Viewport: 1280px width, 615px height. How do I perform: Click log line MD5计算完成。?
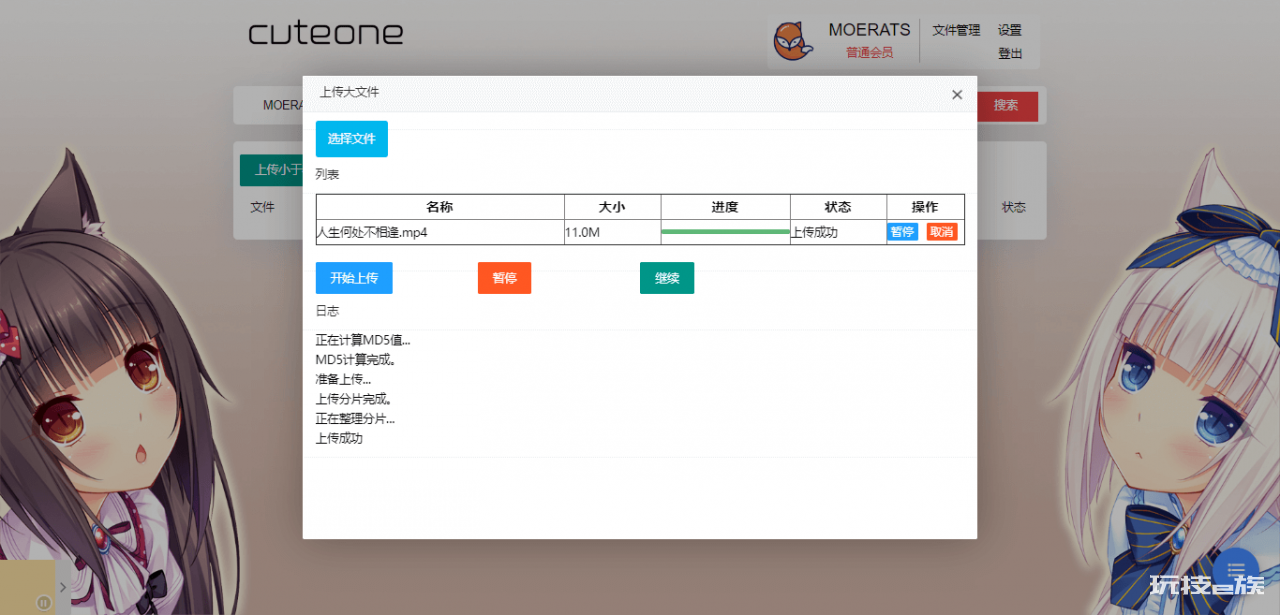[356, 359]
